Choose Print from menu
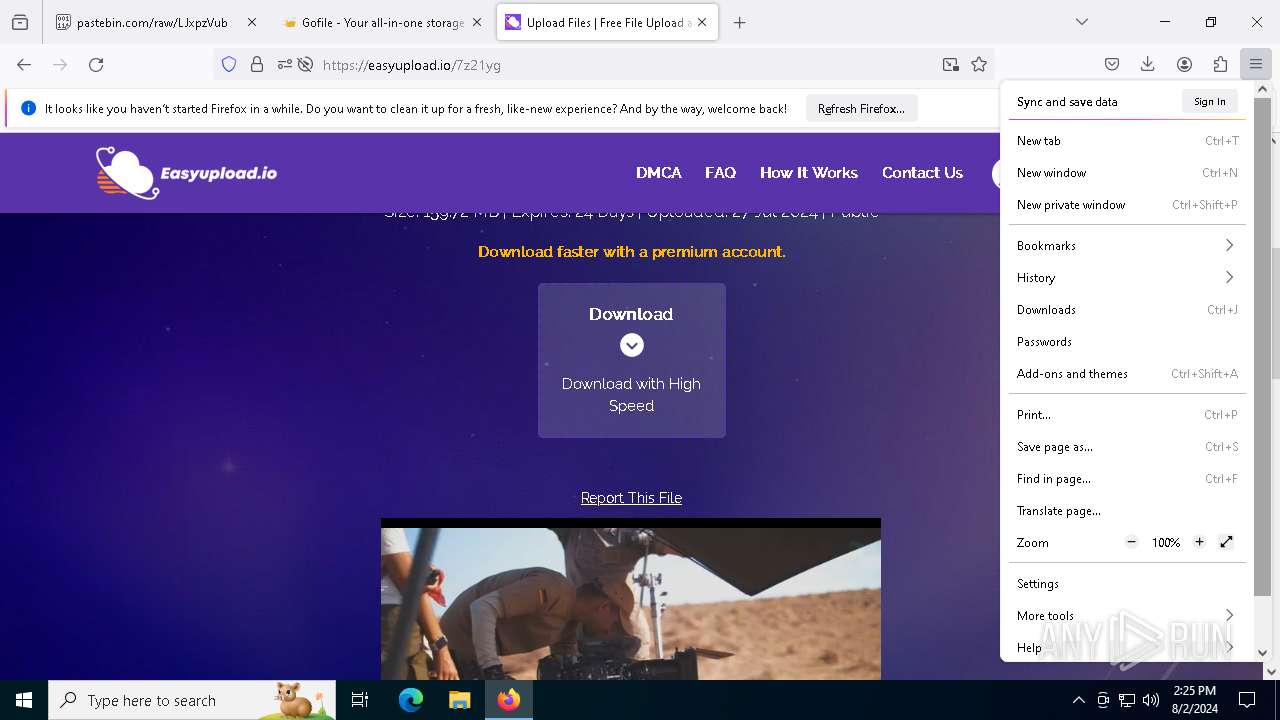This screenshot has width=1280, height=720. (x=1127, y=414)
